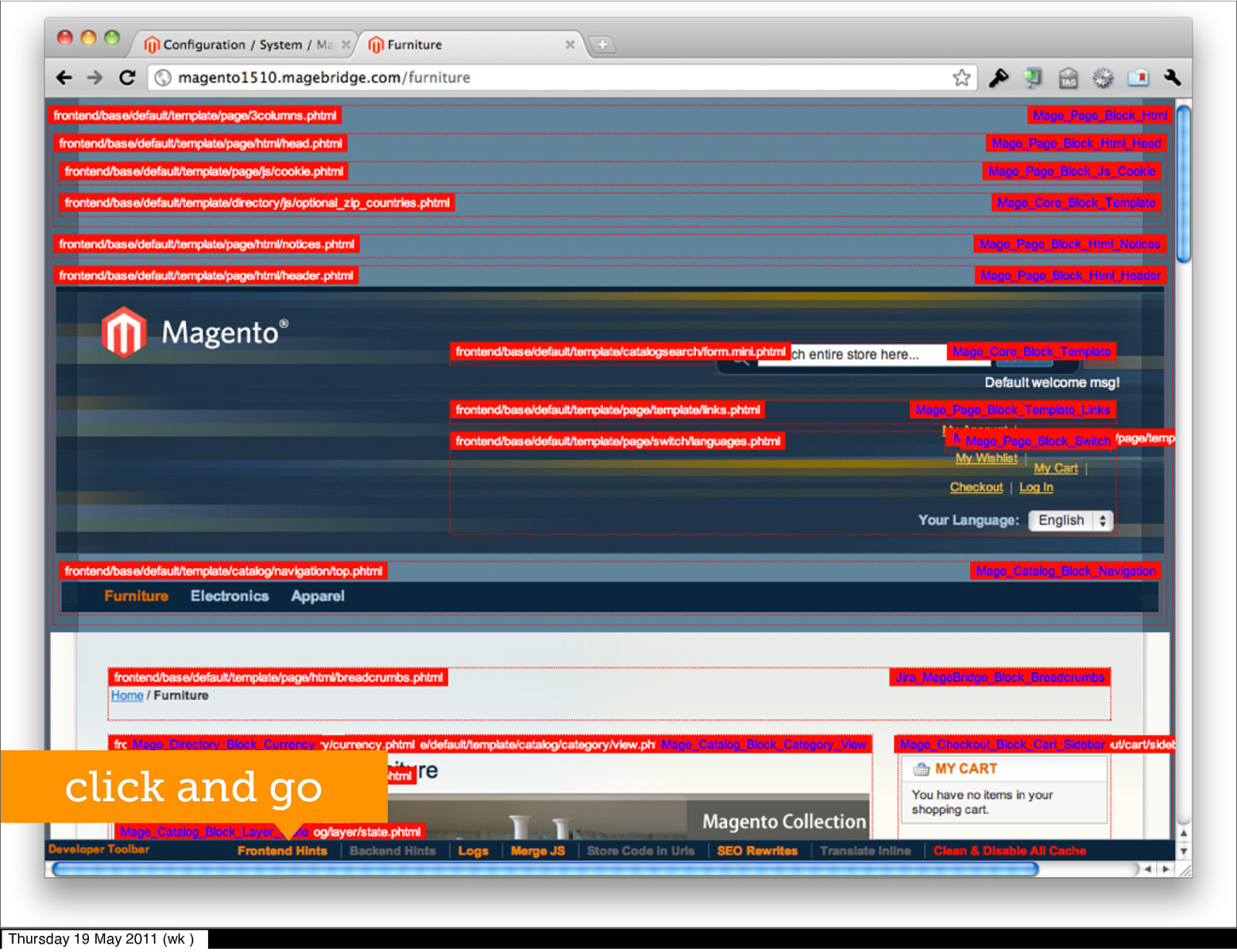This screenshot has height=952, width=1237.
Task: Click the gear extension icon
Action: (1103, 77)
